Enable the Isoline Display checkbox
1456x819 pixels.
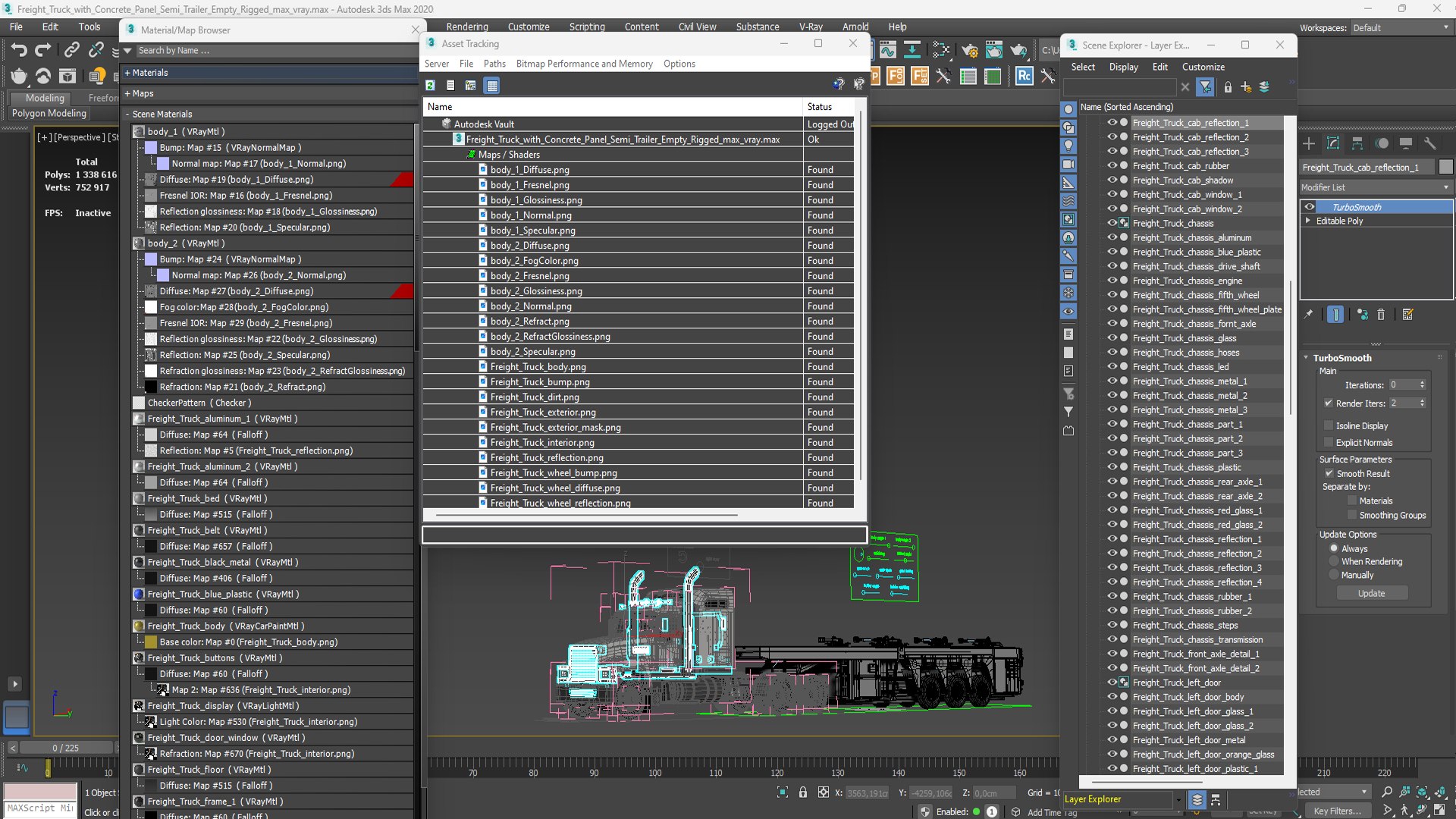[x=1329, y=425]
